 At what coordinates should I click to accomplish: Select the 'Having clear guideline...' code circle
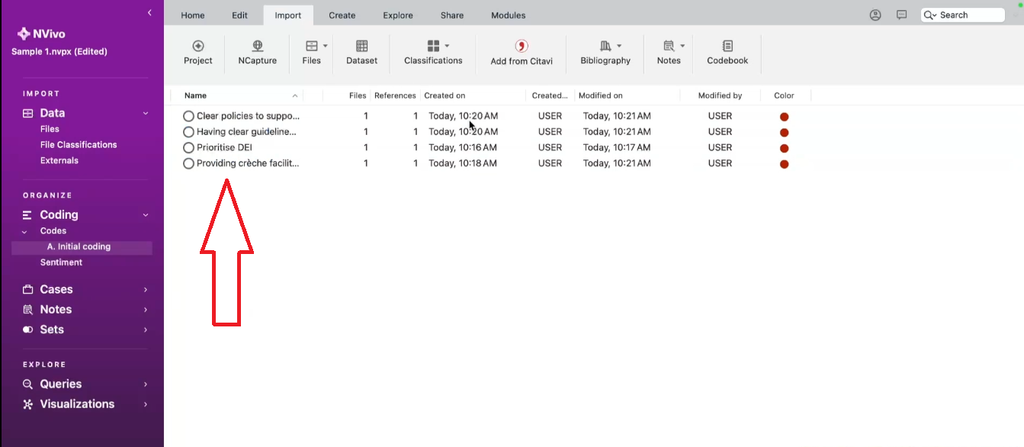point(189,132)
